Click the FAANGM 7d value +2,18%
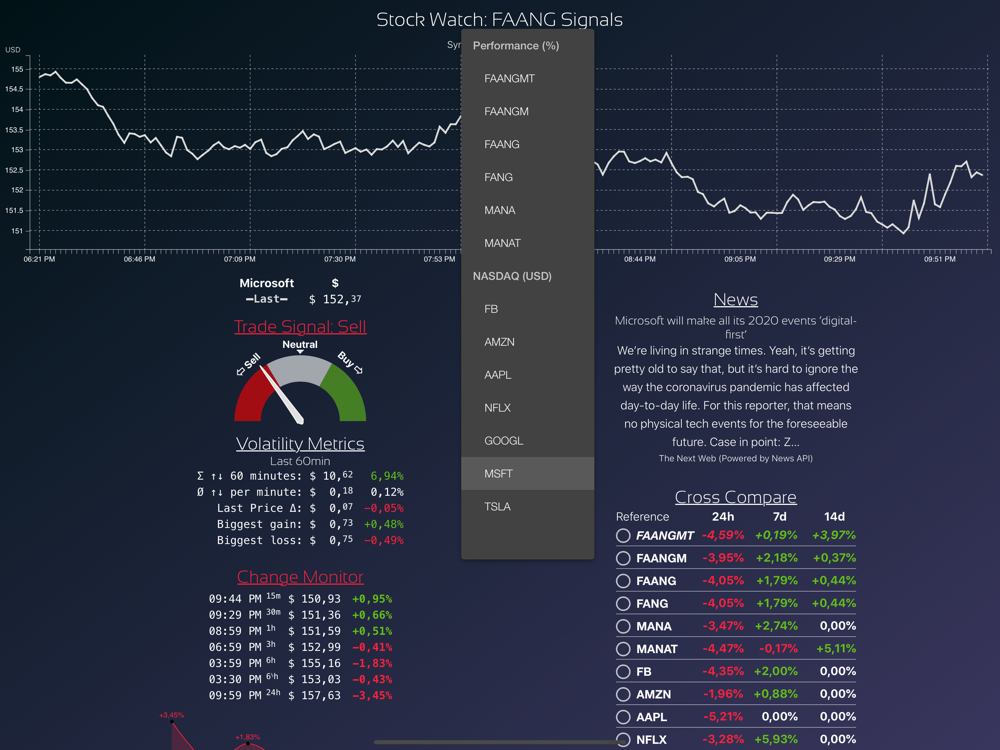This screenshot has height=750, width=1000. pos(776,558)
